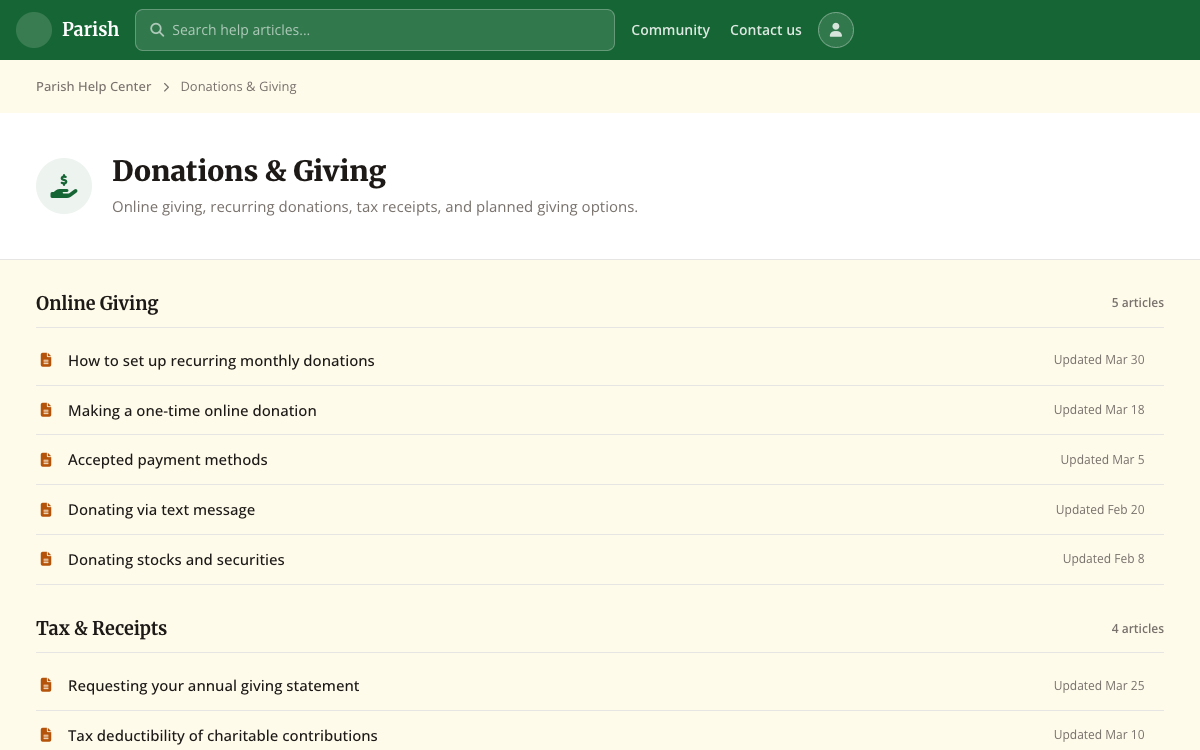Click the Updated Feb 20 date
The height and width of the screenshot is (750, 1200).
pos(1100,510)
